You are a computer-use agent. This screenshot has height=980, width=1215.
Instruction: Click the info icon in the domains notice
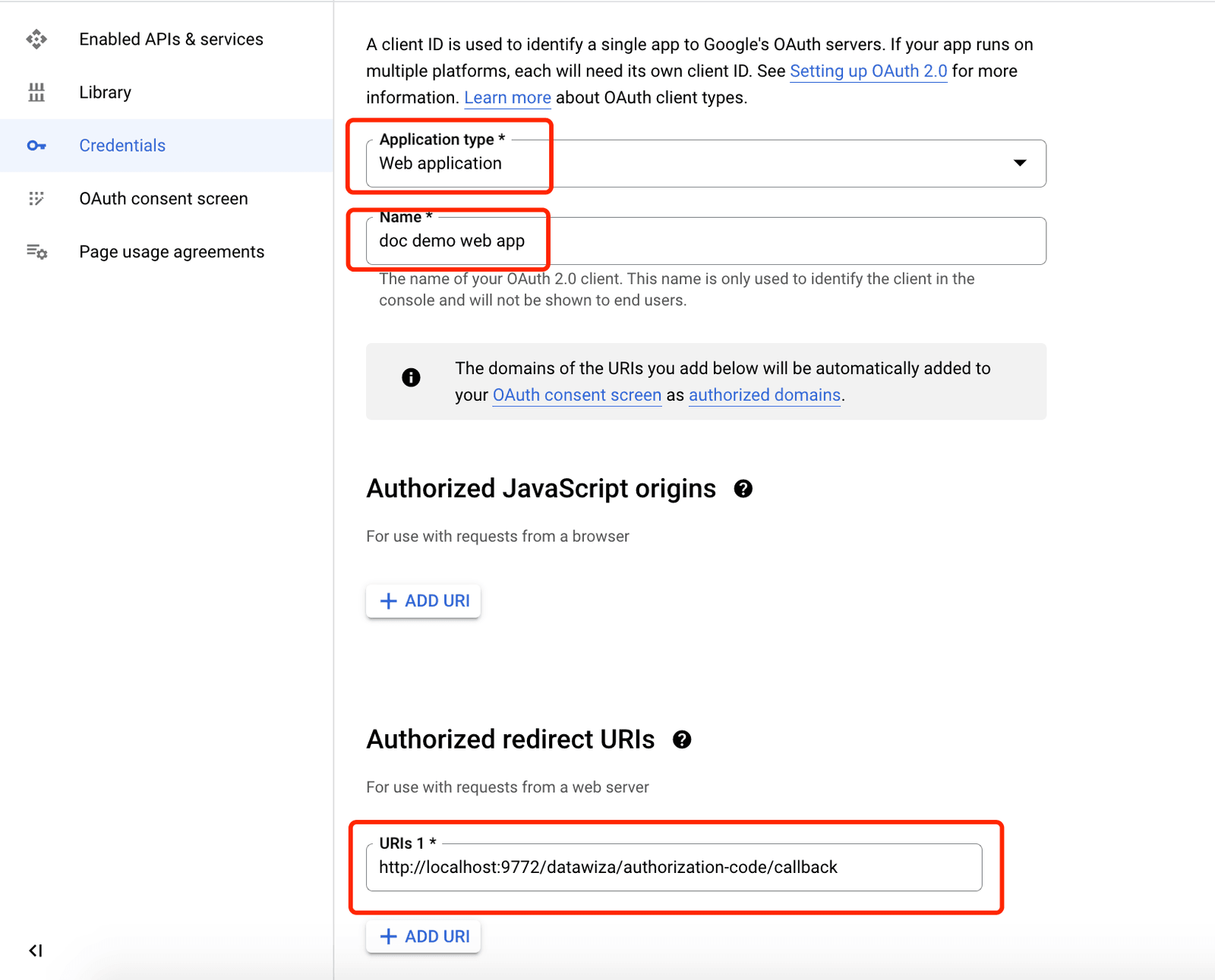411,377
